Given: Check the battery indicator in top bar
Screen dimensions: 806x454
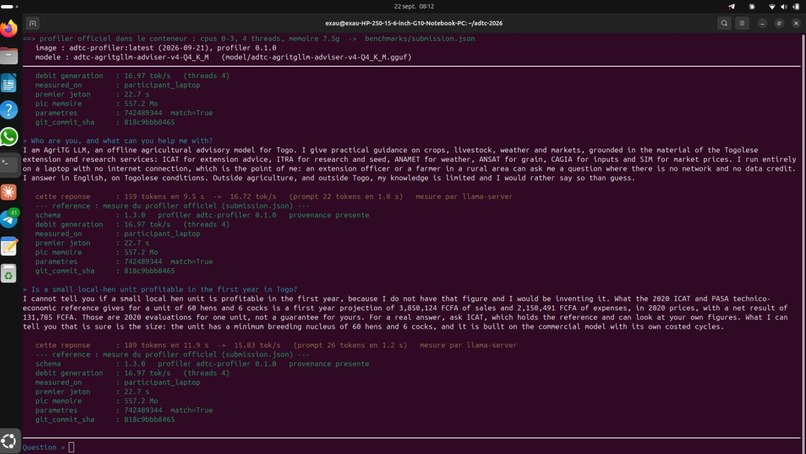Looking at the screenshot, I should point(796,7).
